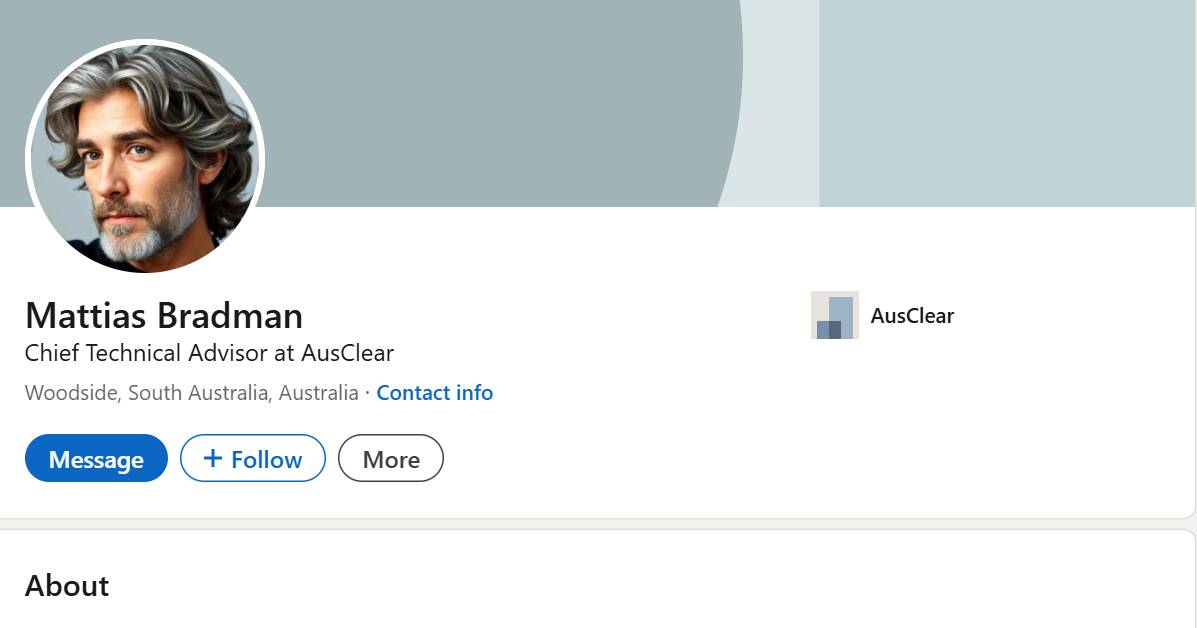The width and height of the screenshot is (1197, 628).
Task: Send a message with the Message button
Action: coord(96,459)
